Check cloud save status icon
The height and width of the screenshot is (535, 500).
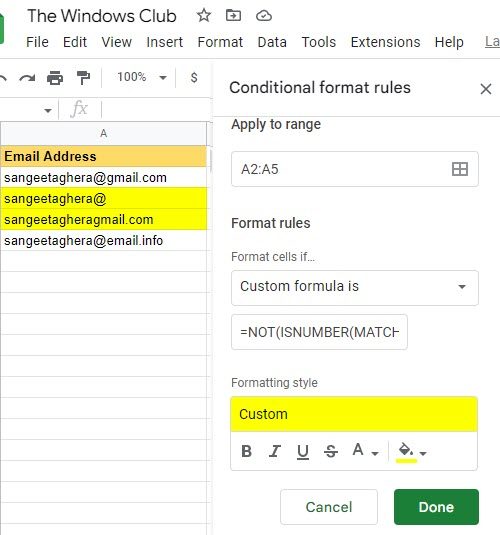click(264, 16)
